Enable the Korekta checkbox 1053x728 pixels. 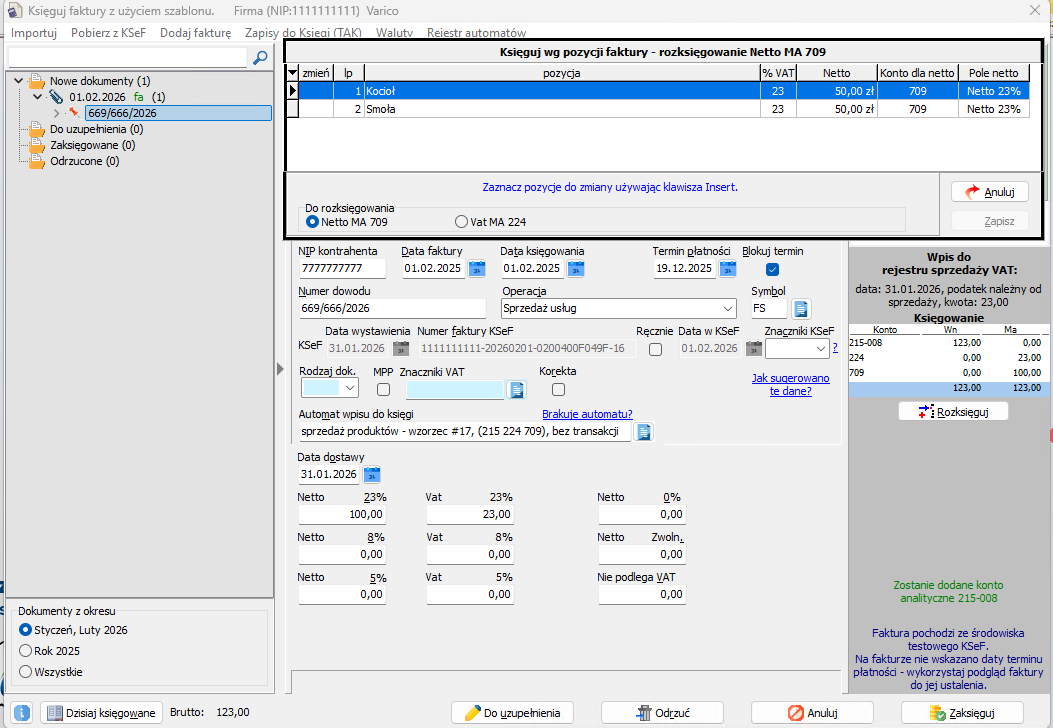click(558, 389)
